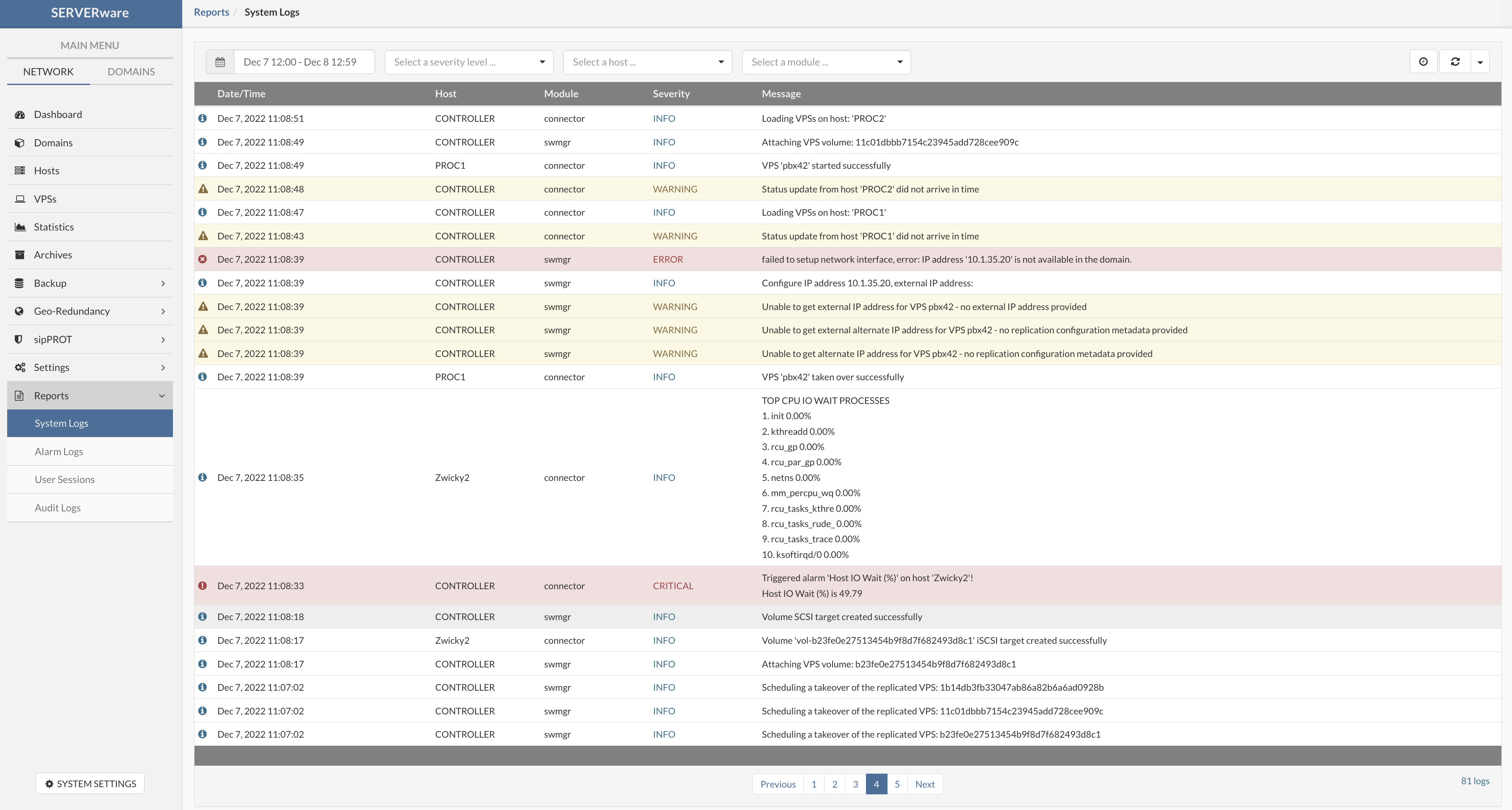Open the severity level dropdown
This screenshot has width=1512, height=810.
(x=469, y=62)
